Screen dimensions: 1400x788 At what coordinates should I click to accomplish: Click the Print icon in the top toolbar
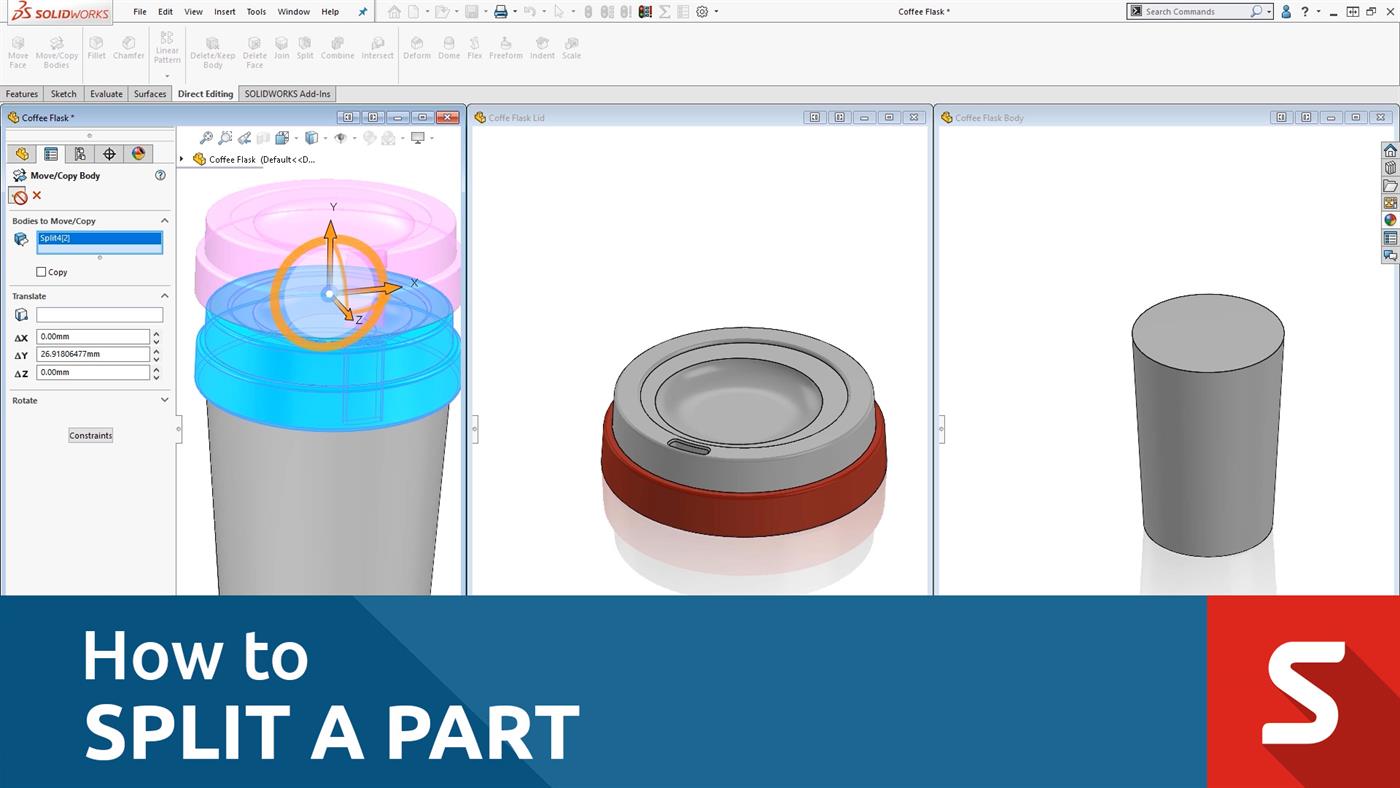(x=500, y=12)
